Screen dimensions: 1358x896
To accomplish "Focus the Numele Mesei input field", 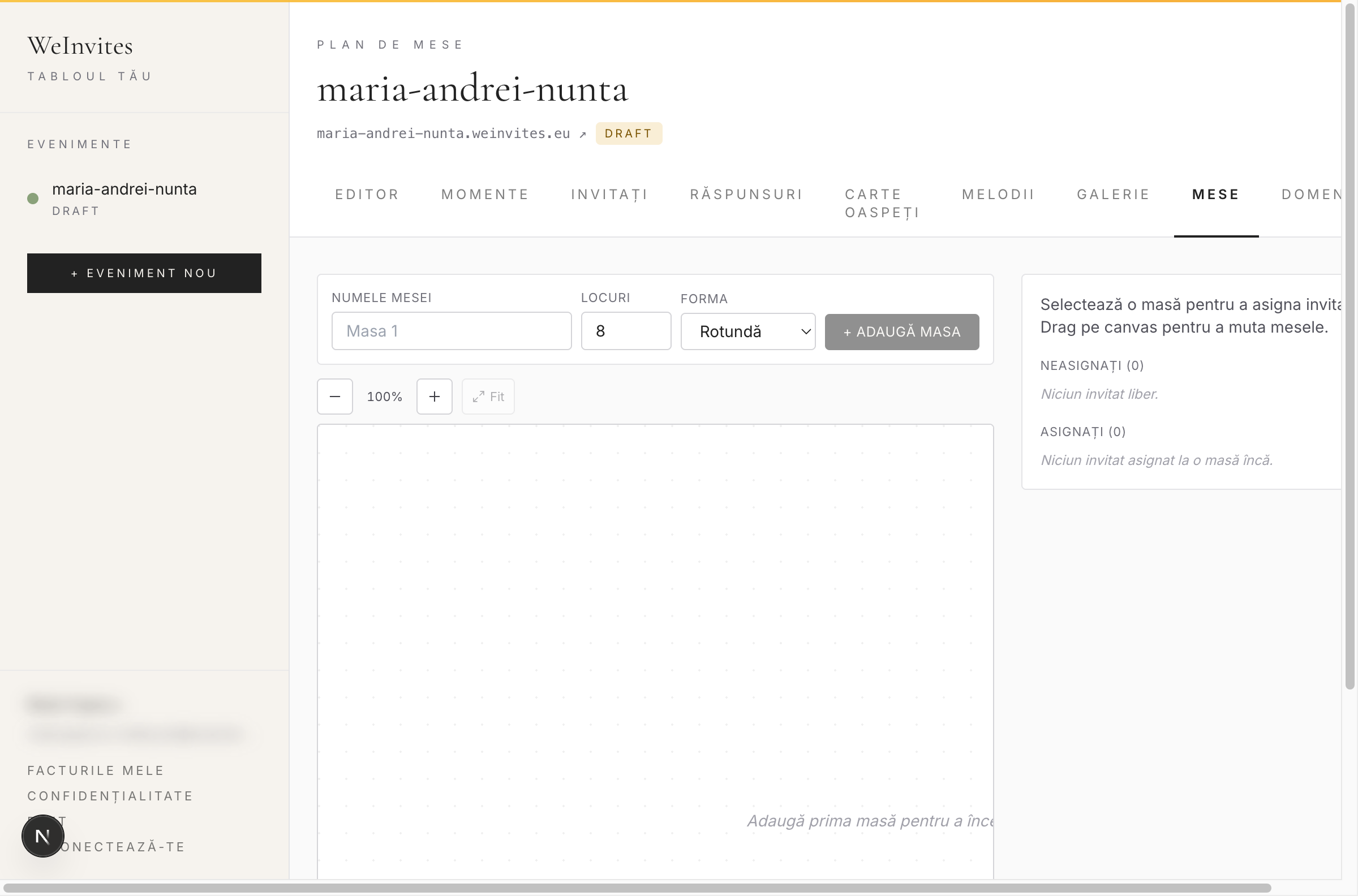I will [x=452, y=331].
